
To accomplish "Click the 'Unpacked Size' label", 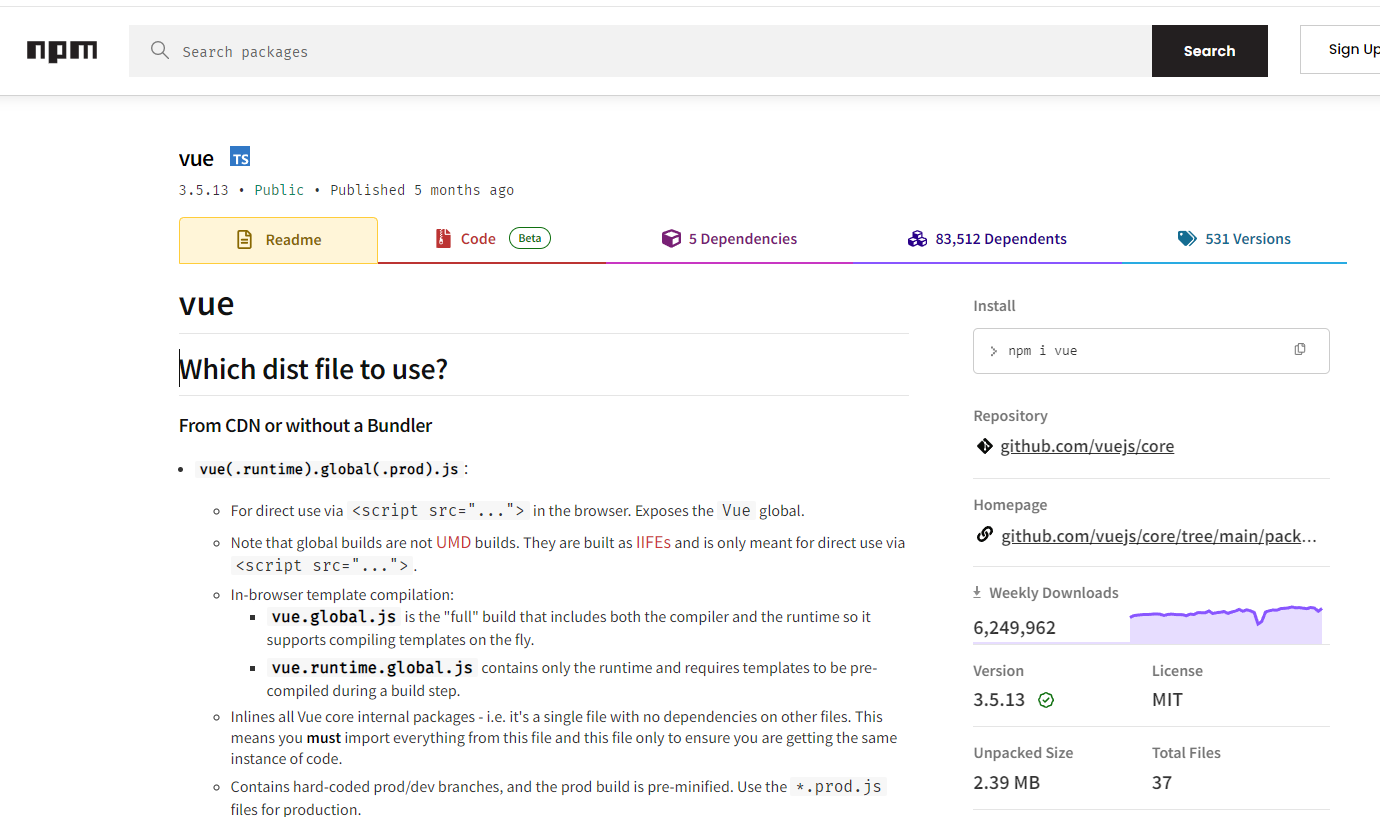I will click(1023, 753).
